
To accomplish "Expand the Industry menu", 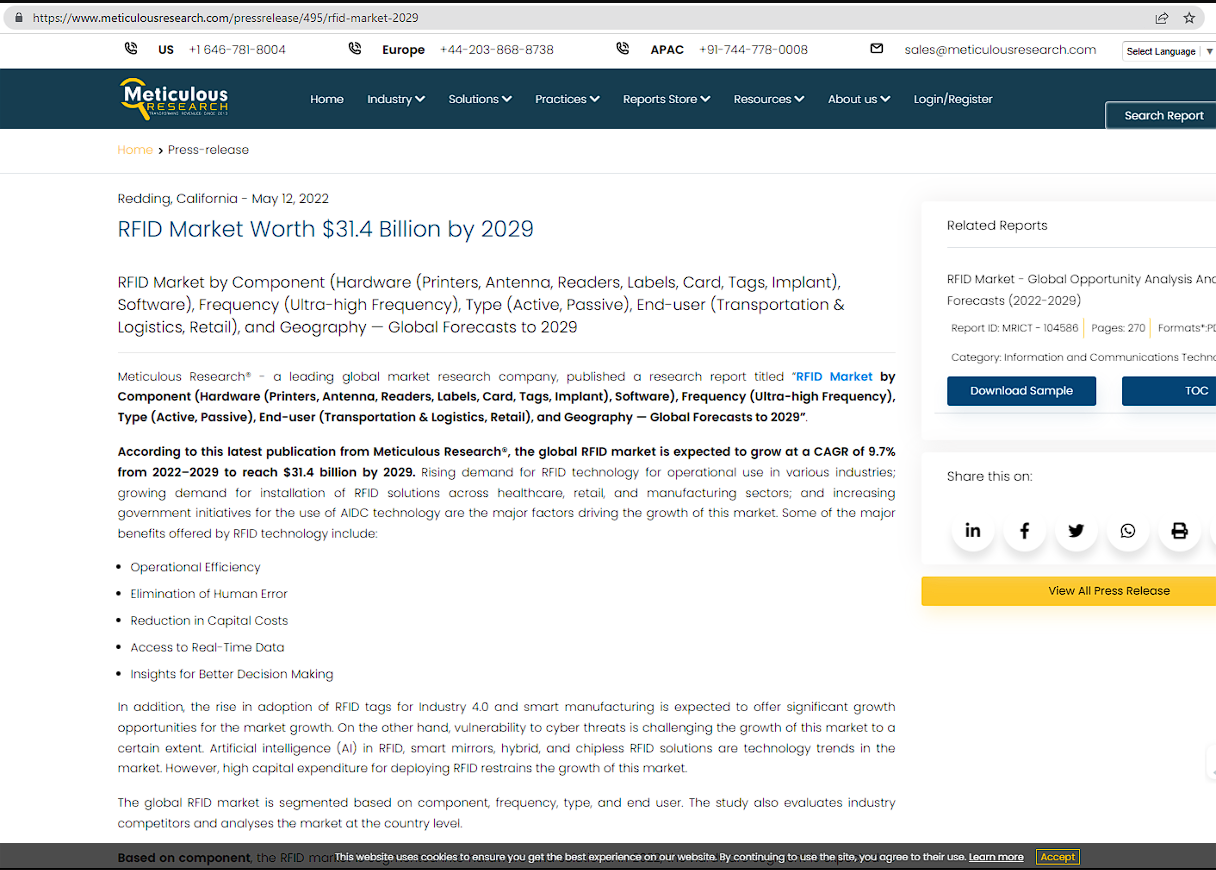I will point(396,99).
